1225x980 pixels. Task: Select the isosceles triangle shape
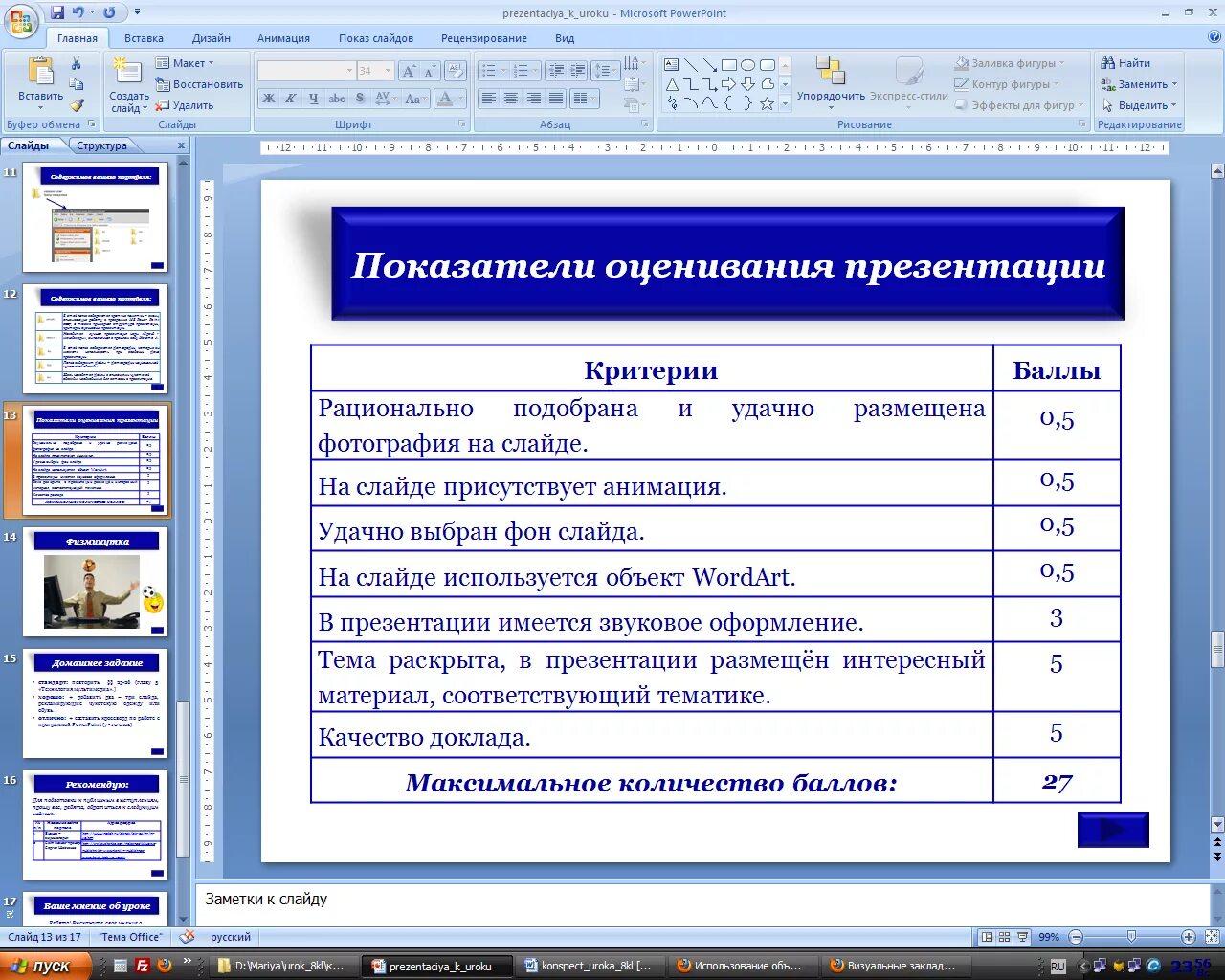(672, 84)
